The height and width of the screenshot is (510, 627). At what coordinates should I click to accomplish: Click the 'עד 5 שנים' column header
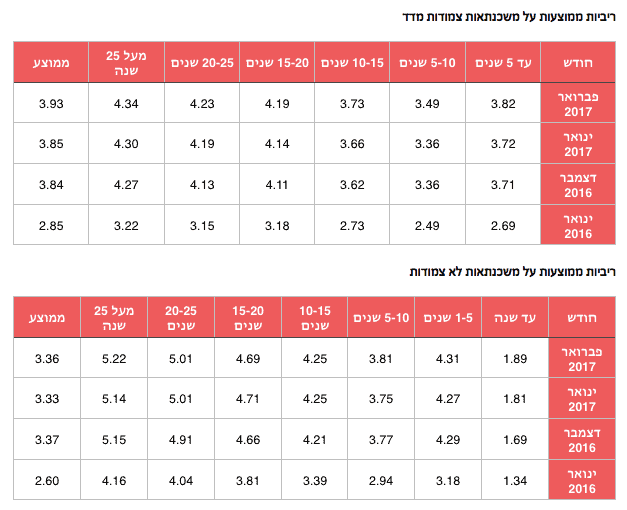(502, 63)
